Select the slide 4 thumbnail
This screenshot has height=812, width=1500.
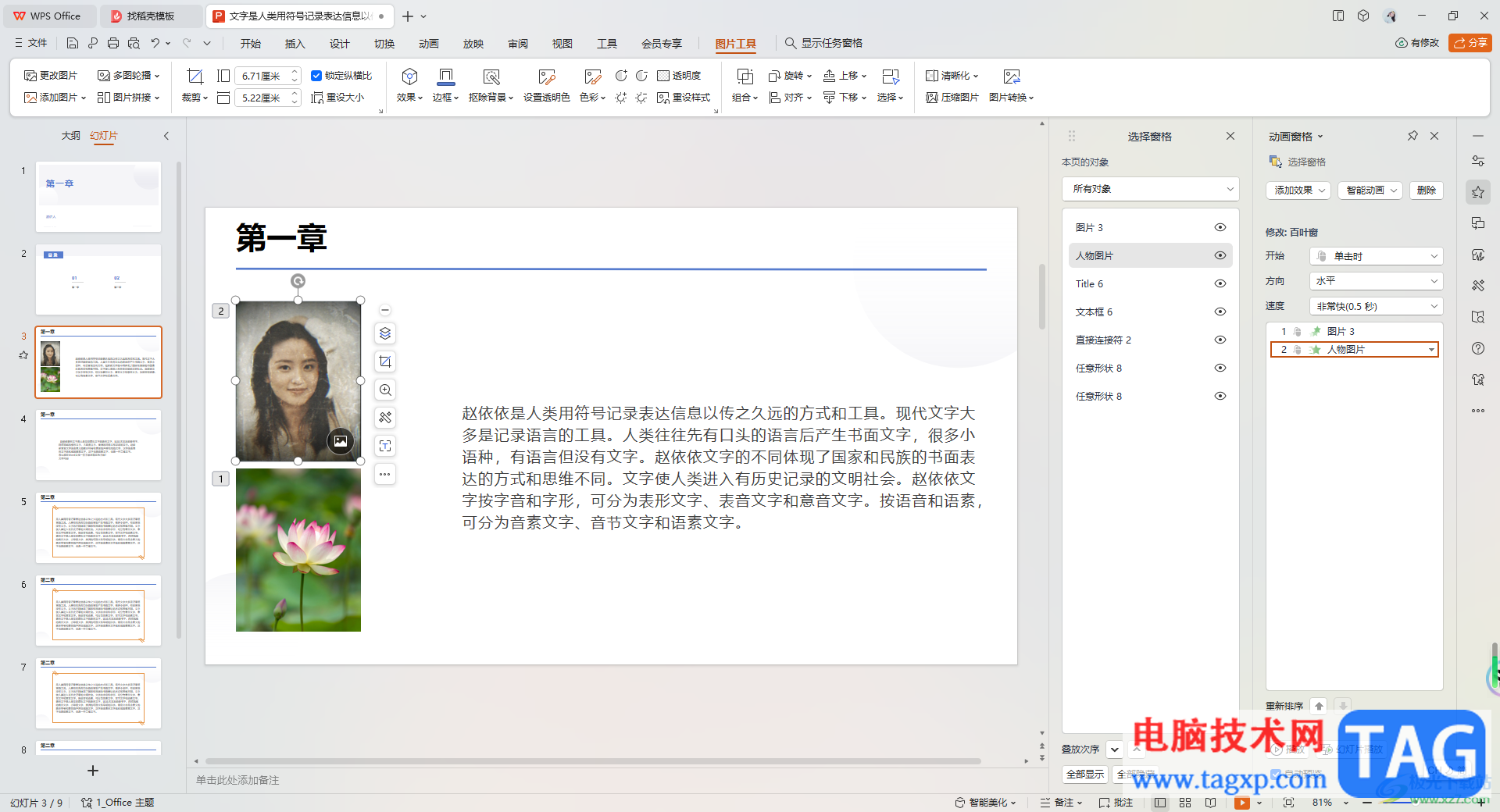click(98, 445)
